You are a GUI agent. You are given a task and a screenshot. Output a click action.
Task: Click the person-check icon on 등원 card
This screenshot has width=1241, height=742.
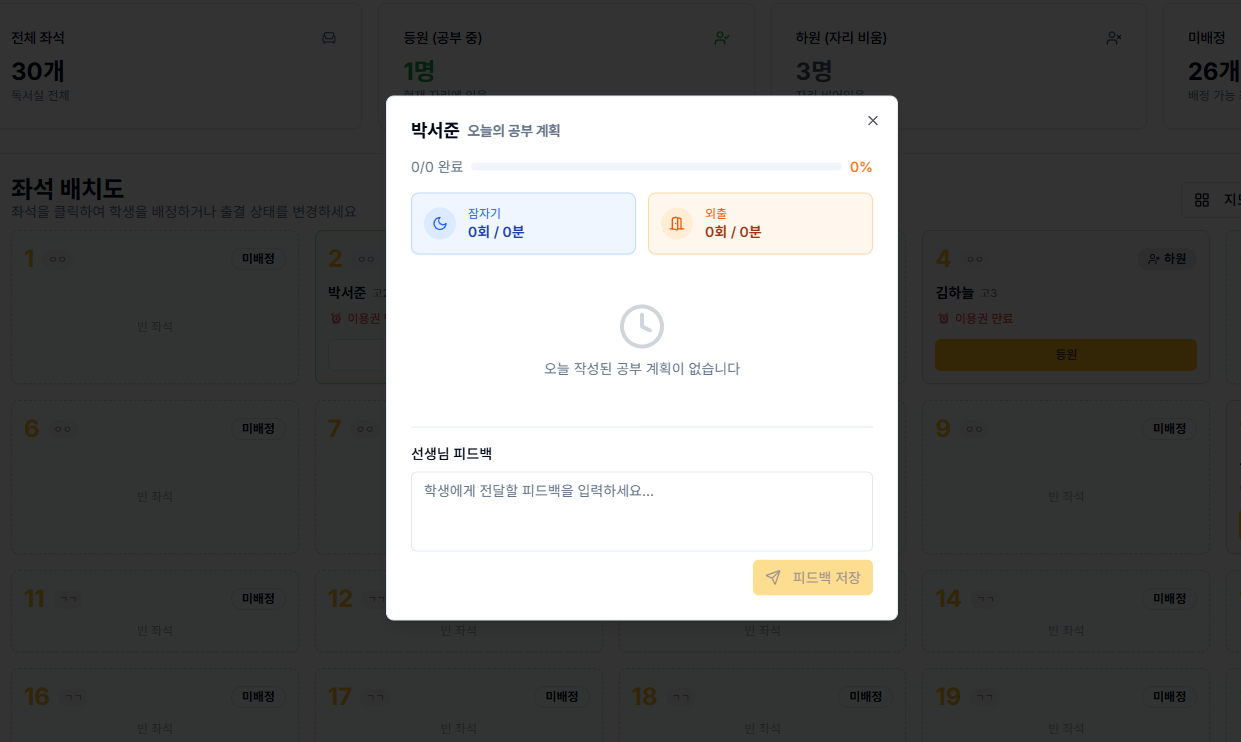(x=722, y=36)
